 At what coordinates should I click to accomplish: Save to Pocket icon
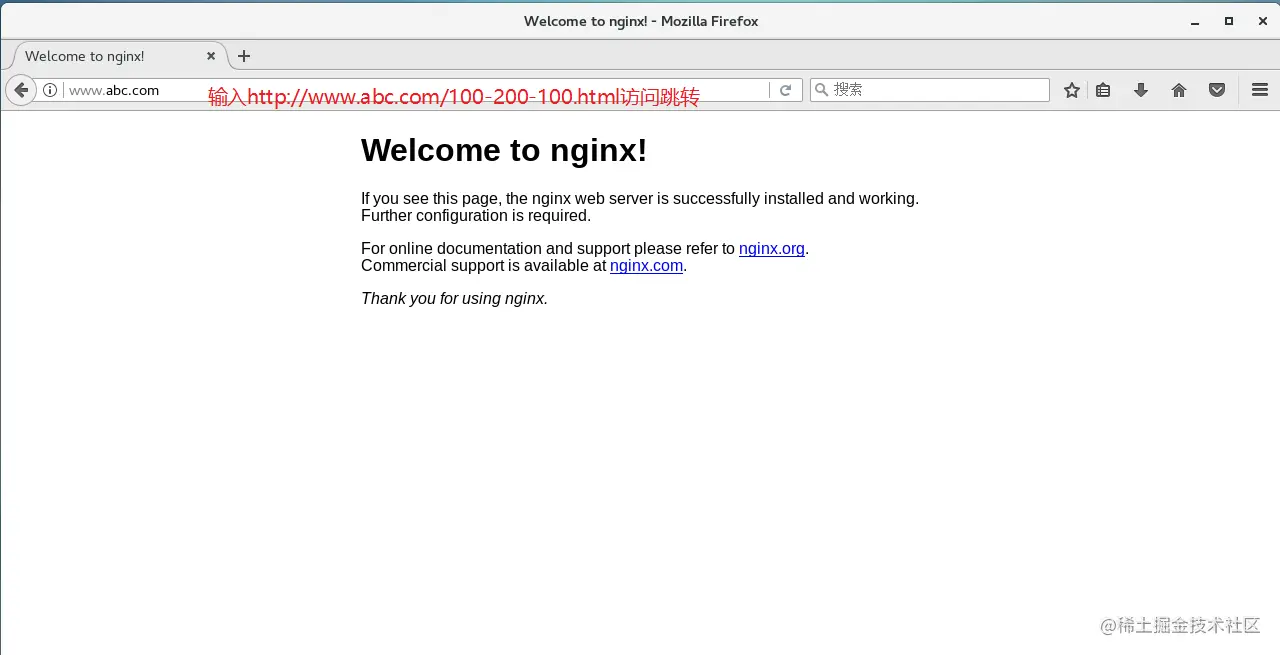coord(1217,90)
